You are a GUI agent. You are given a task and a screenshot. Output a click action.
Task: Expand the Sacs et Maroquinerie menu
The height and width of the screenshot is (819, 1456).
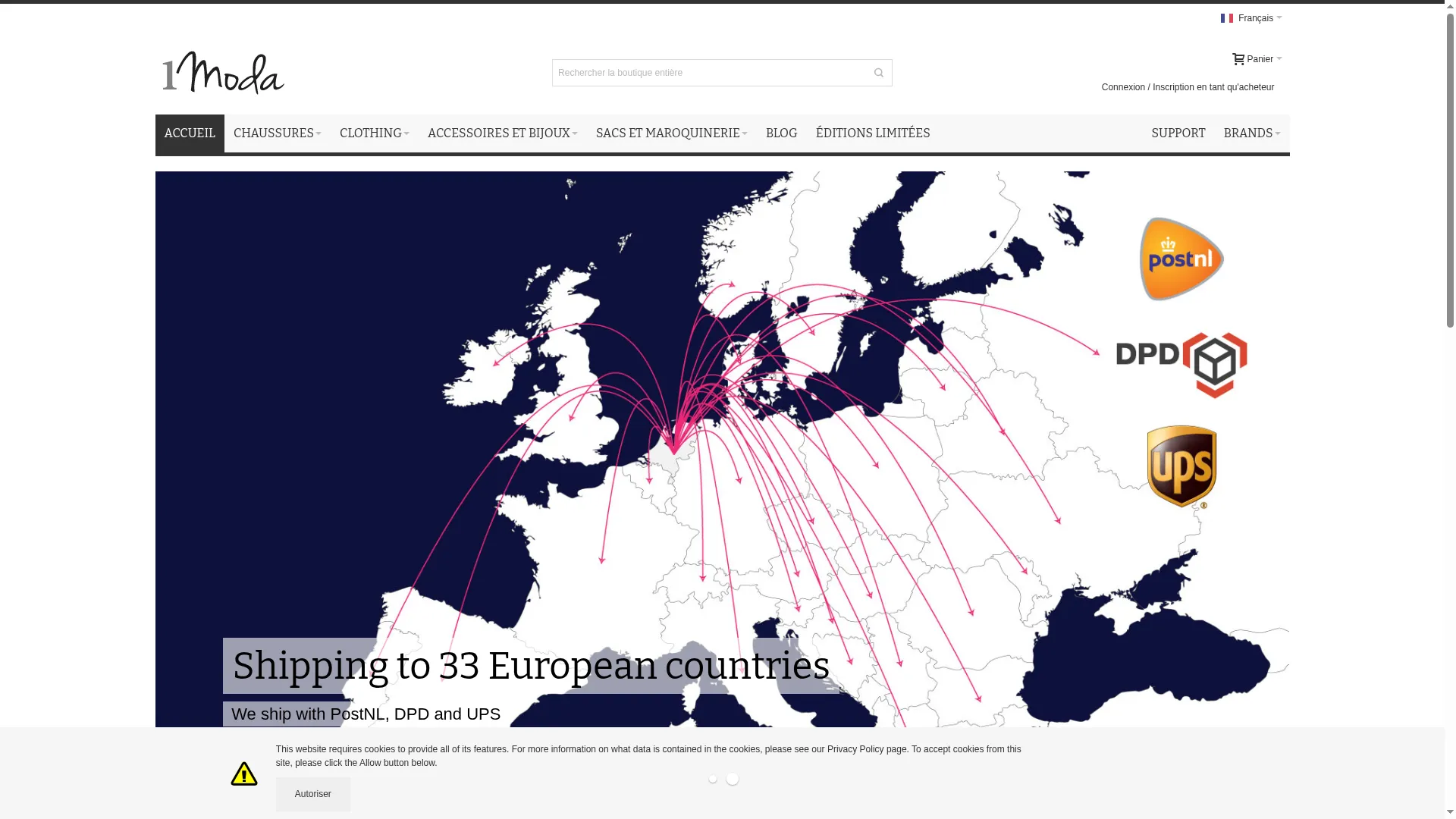[672, 133]
